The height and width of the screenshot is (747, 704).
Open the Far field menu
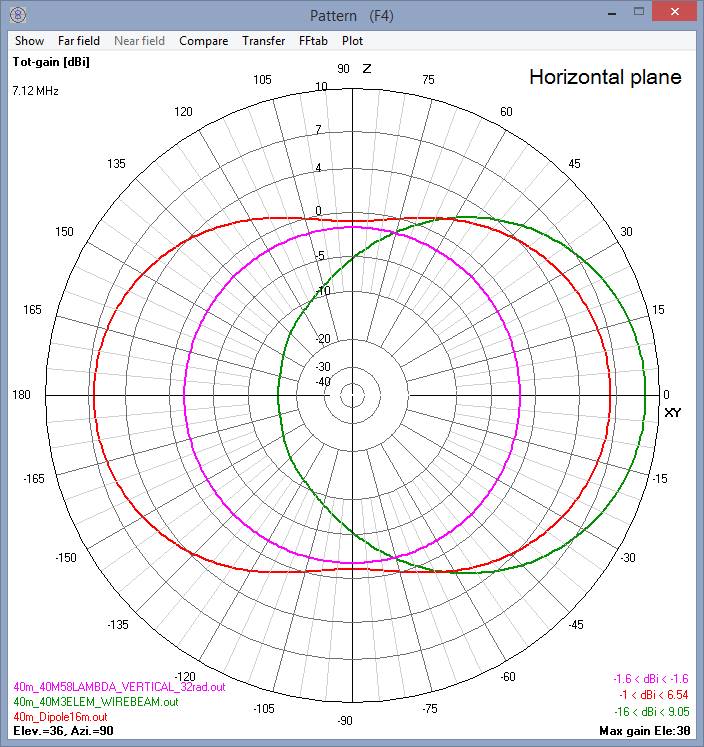click(x=79, y=41)
